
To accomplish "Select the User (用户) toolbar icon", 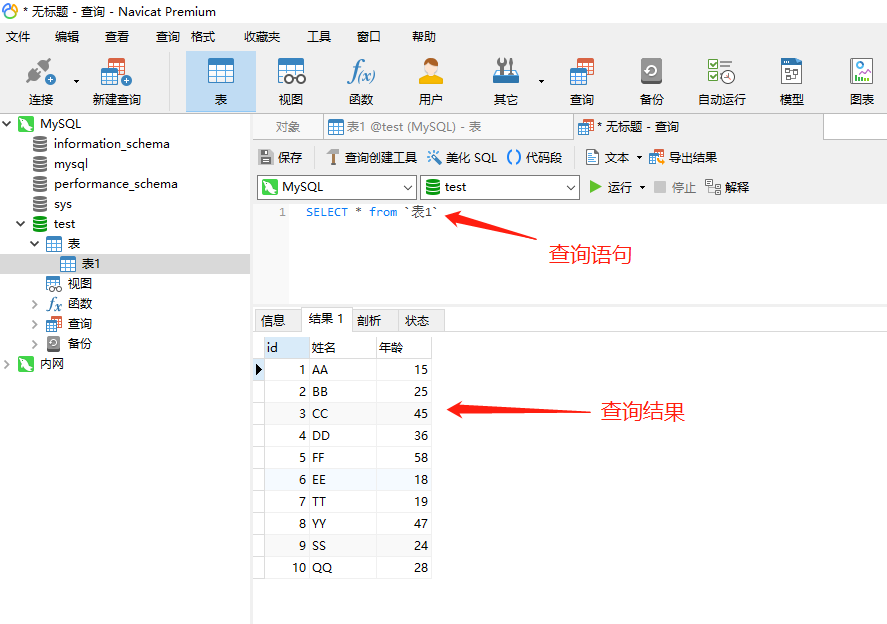I will coord(430,72).
